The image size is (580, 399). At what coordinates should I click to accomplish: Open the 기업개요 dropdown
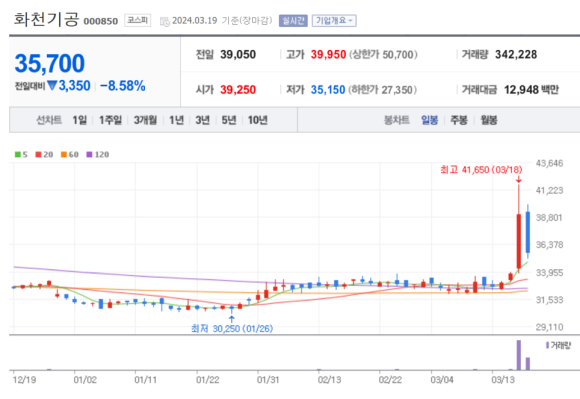coord(334,21)
